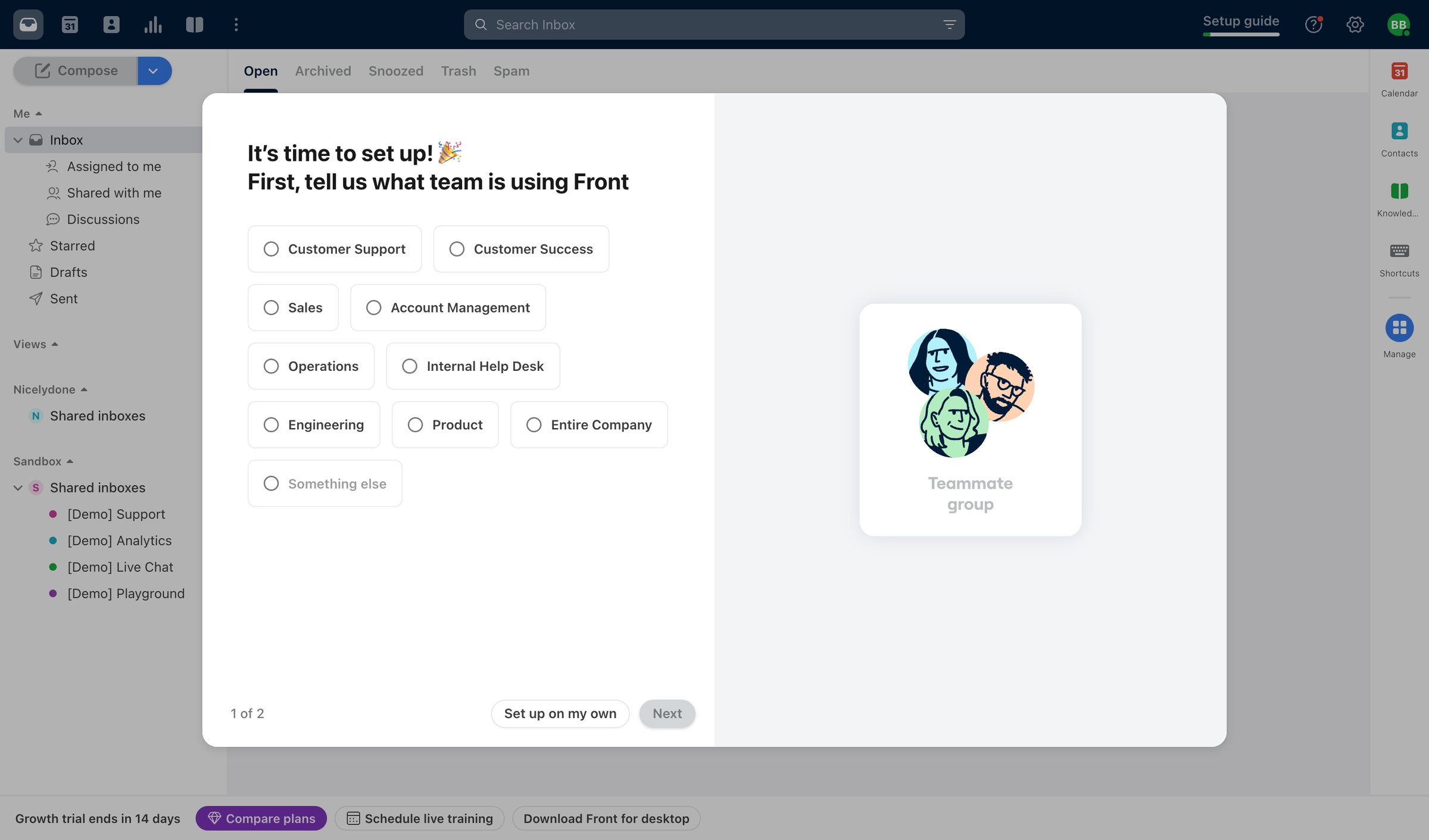Open the analytics bar chart icon
Image resolution: width=1429 pixels, height=840 pixels.
[153, 24]
